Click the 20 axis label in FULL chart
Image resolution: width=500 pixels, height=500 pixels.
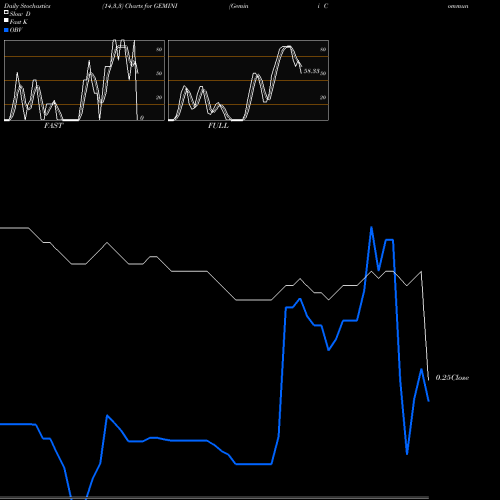point(323,97)
